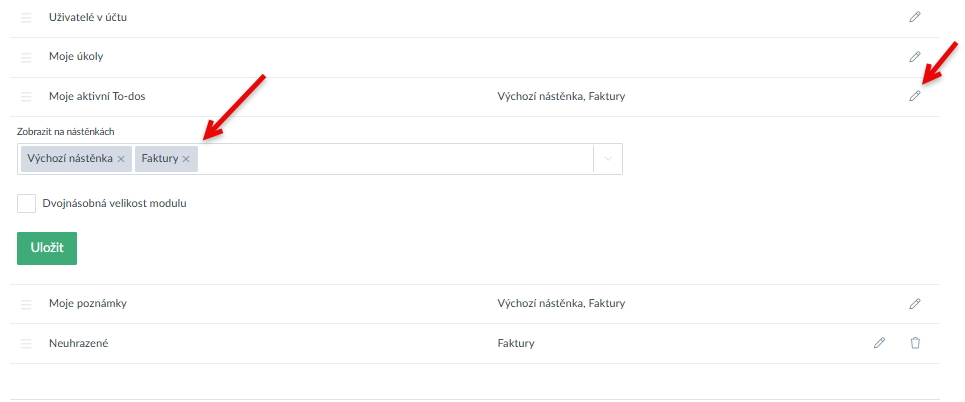Enable Dvojnásobná velikost modulu checkbox

click(x=27, y=203)
